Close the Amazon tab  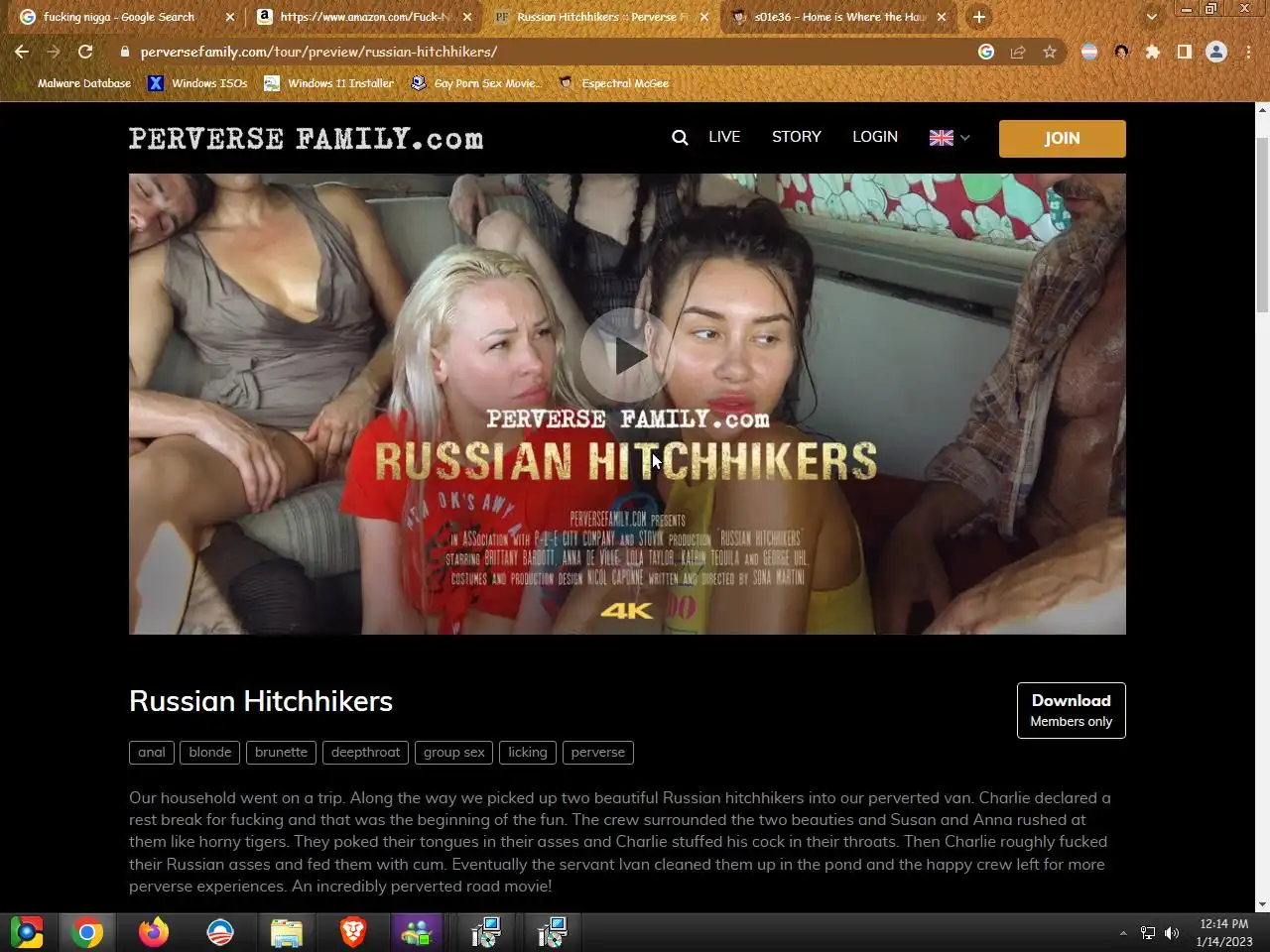467,17
